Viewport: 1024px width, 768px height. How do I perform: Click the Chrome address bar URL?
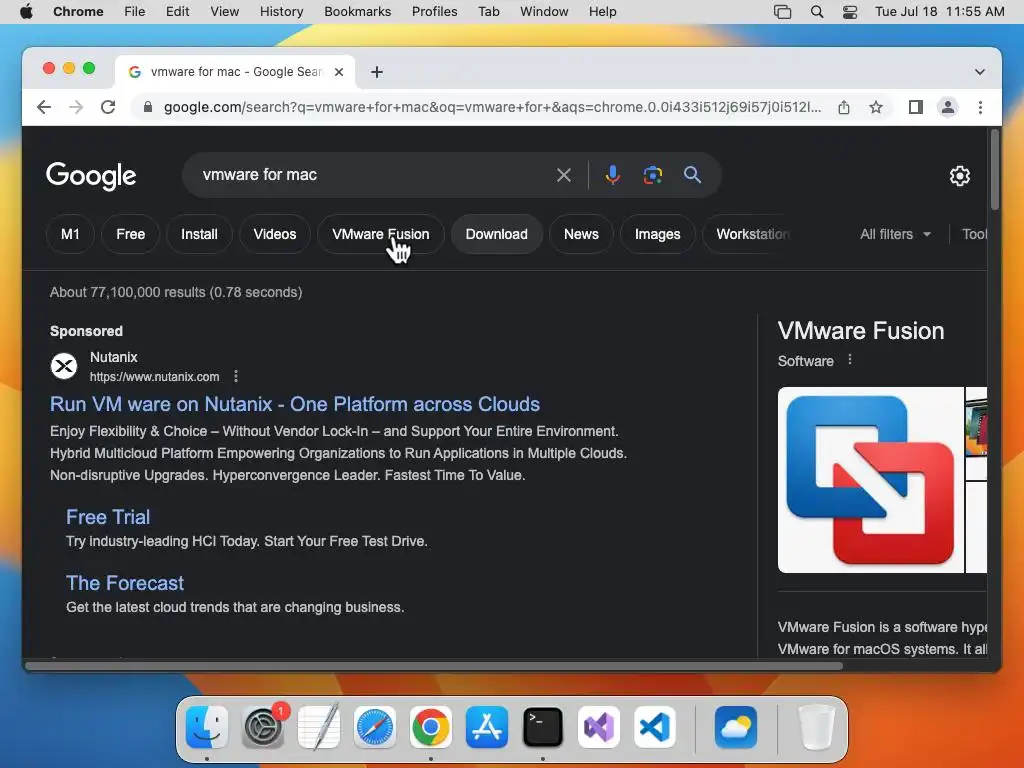pos(492,107)
